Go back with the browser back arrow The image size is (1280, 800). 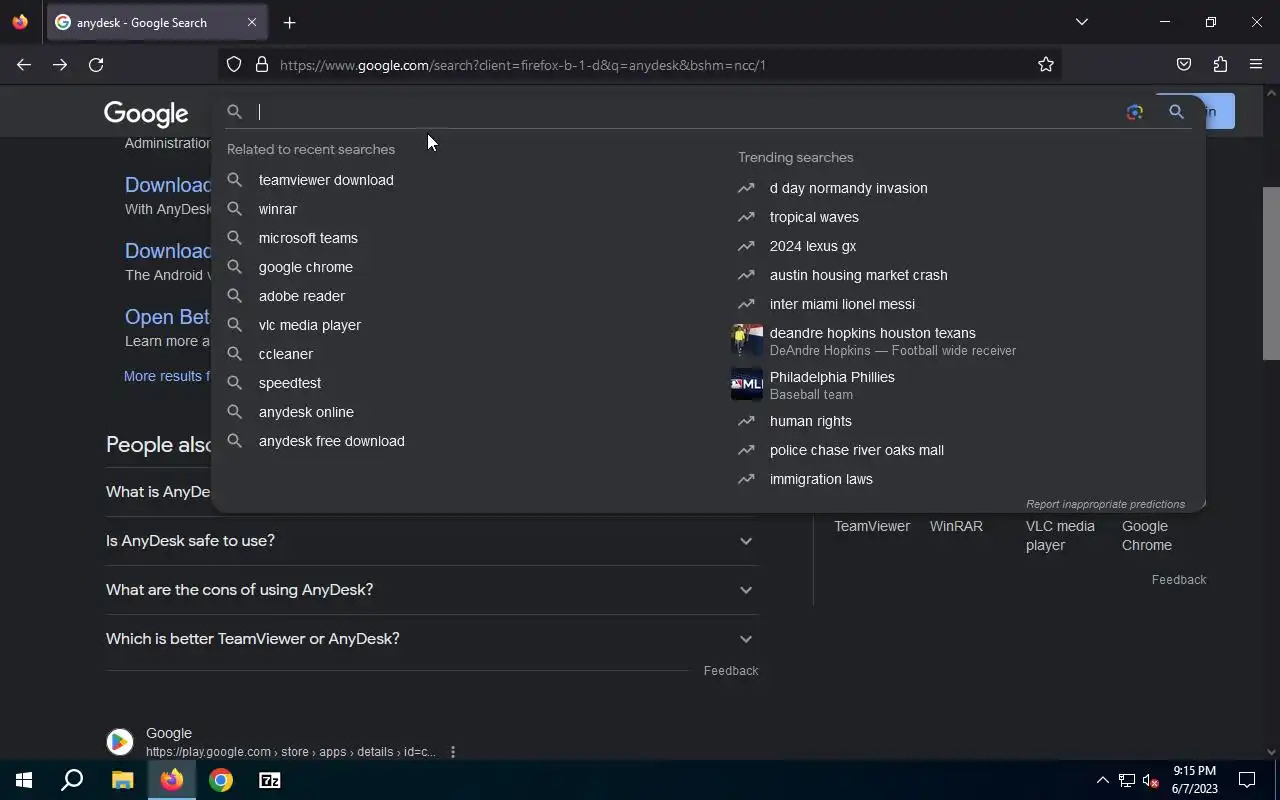point(24,65)
